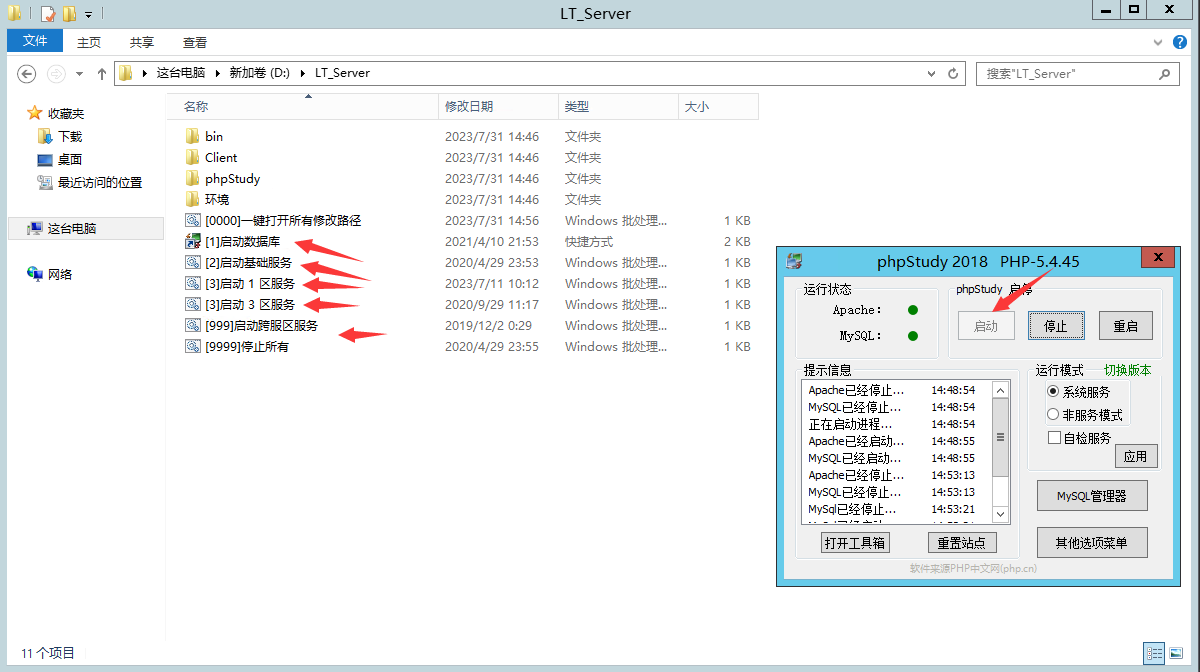1200x672 pixels.
Task: Click the refresh icon in address bar
Action: tap(953, 74)
